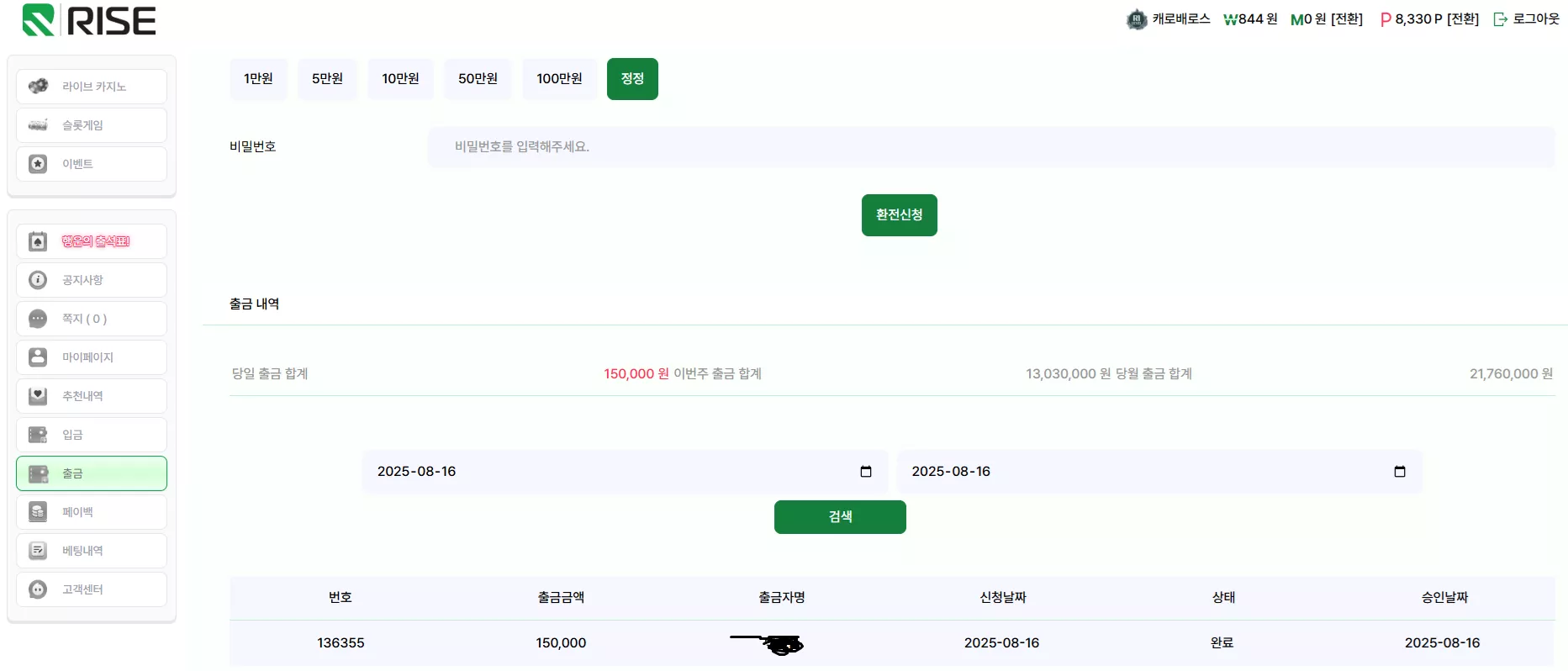Open the 쪽지 message bubble icon
This screenshot has width=1568, height=671.
pos(38,319)
